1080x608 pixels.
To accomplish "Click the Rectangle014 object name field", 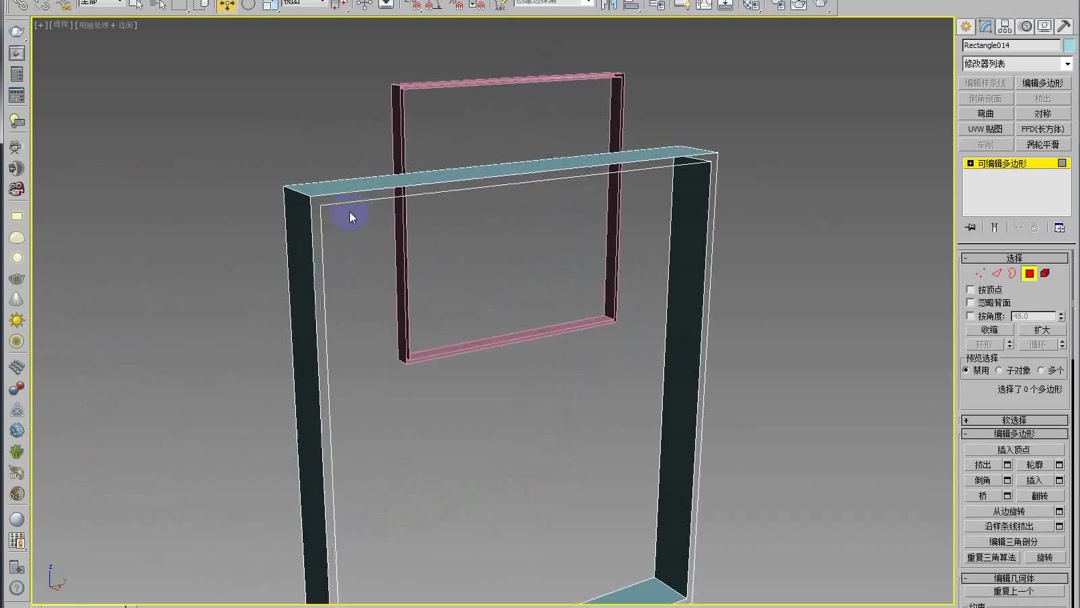I will [x=1010, y=45].
